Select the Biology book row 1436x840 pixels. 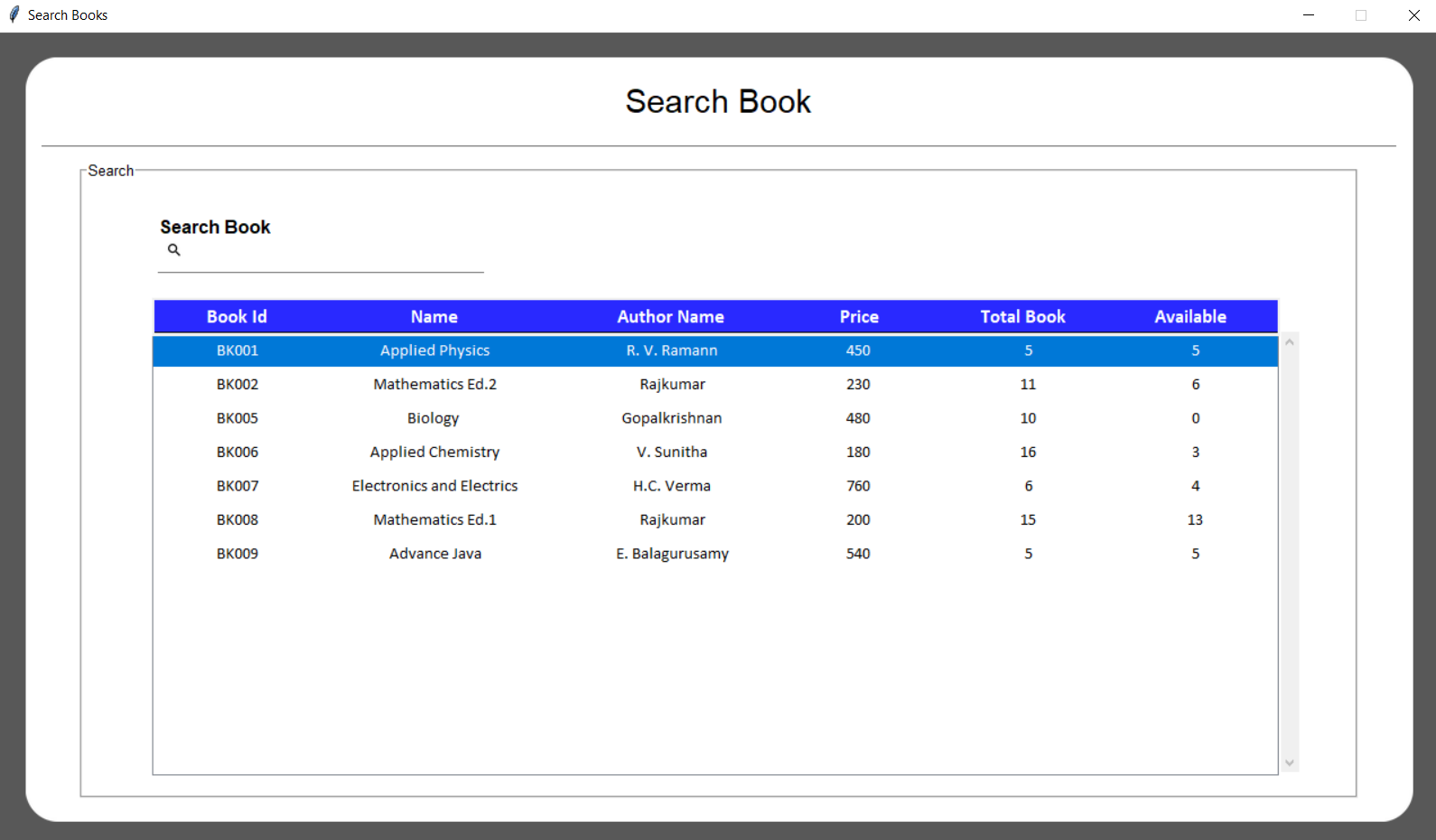[x=433, y=418]
